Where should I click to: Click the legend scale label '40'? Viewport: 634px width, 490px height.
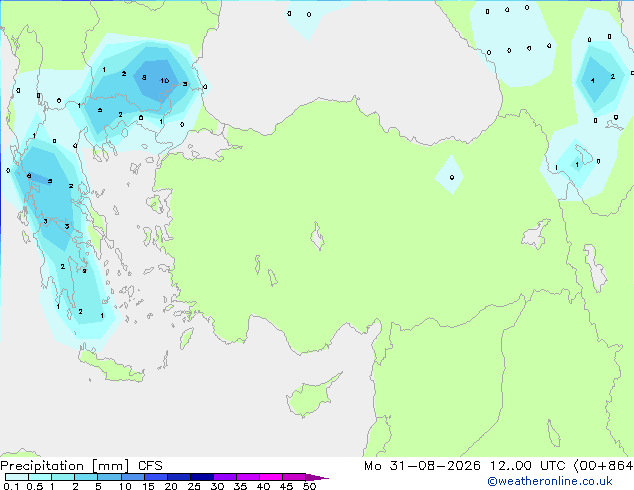click(x=263, y=486)
